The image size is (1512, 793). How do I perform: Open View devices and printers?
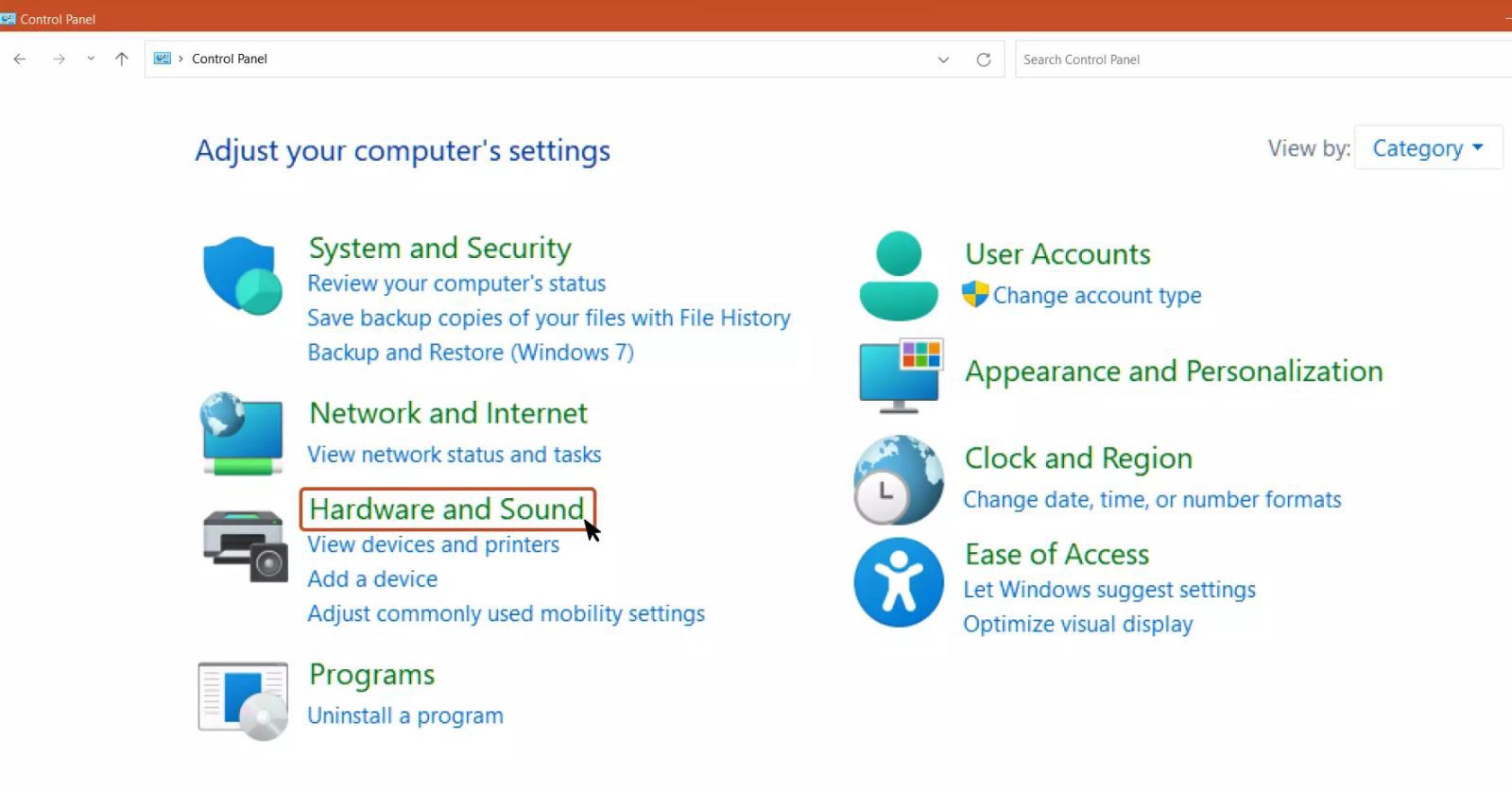point(434,544)
